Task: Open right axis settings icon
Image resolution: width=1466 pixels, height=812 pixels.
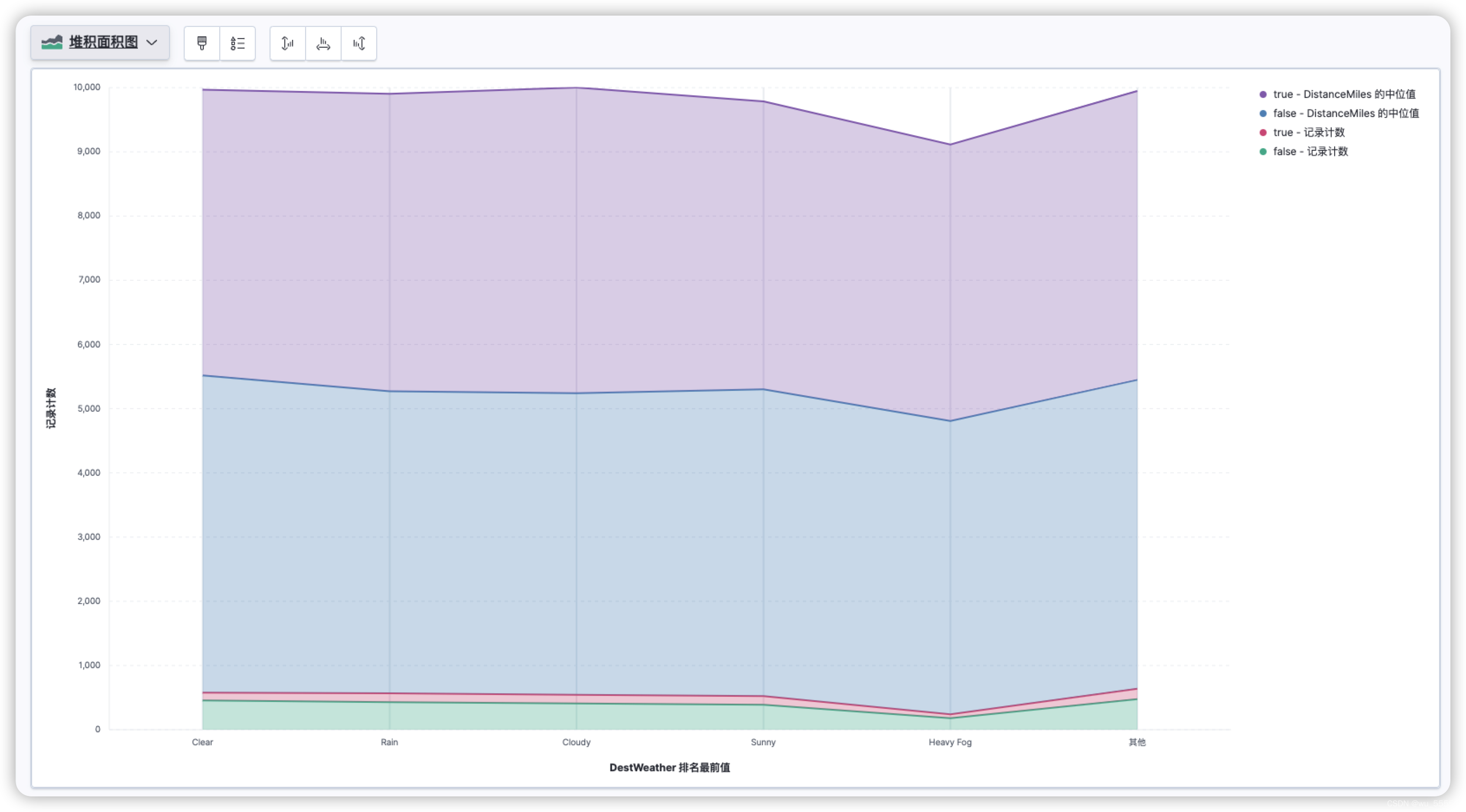Action: coord(358,43)
